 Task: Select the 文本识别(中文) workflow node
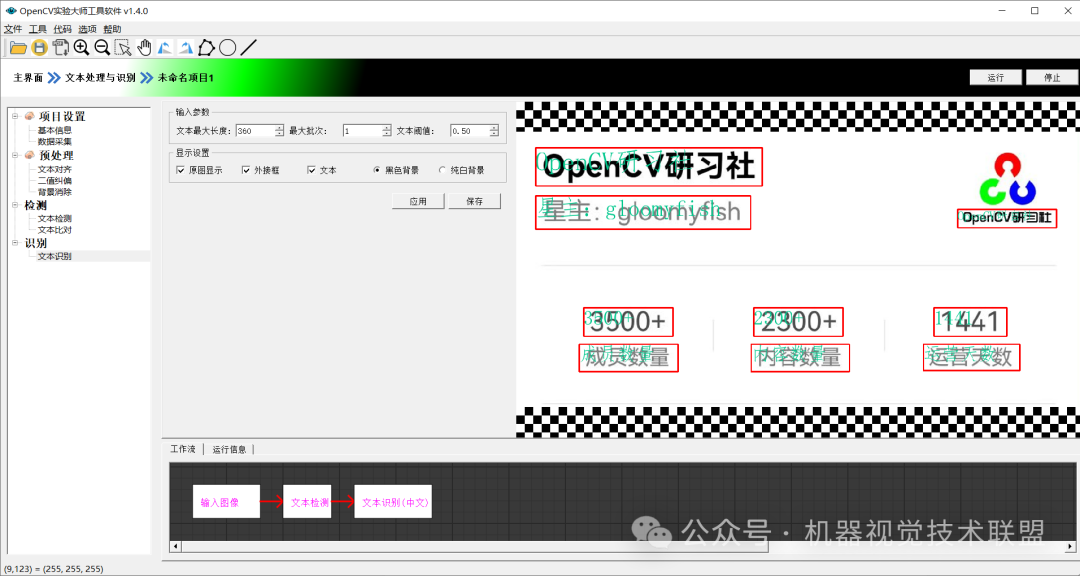393,502
